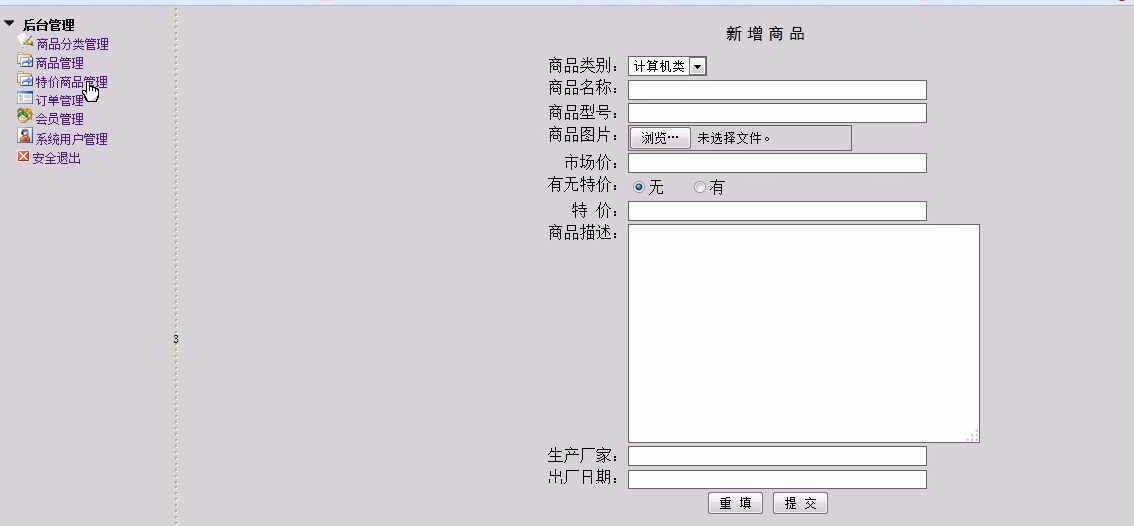The width and height of the screenshot is (1134, 526).
Task: Select the 有 radio button
Action: [x=699, y=187]
